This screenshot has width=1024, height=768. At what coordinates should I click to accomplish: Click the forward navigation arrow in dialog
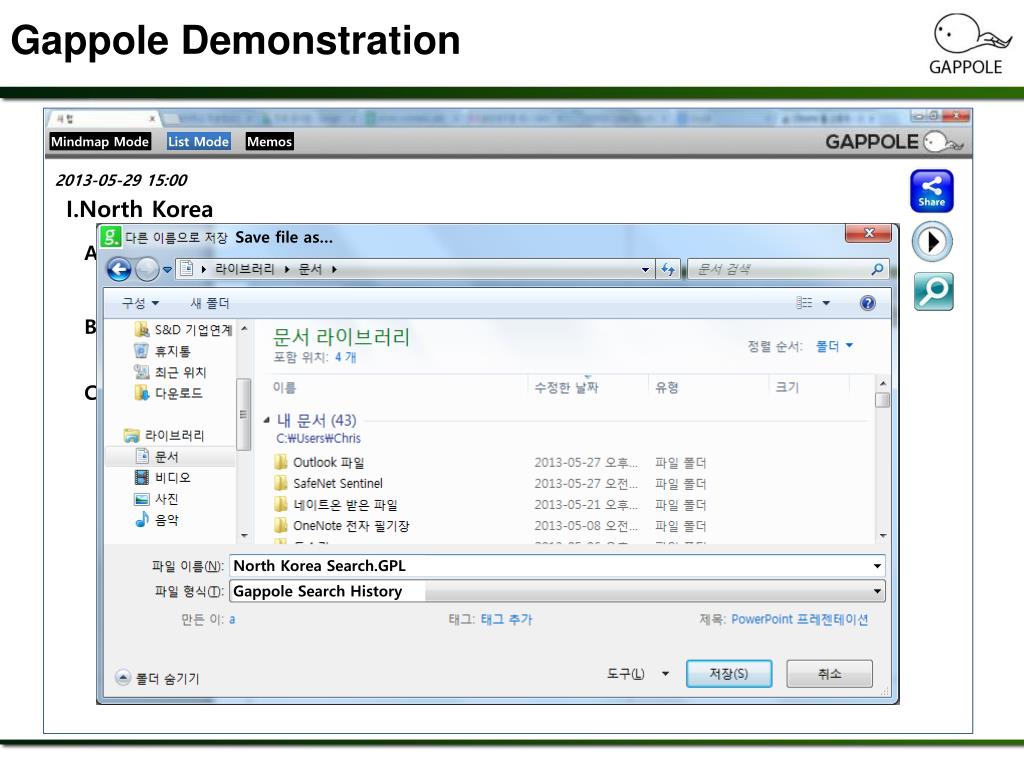tap(147, 269)
